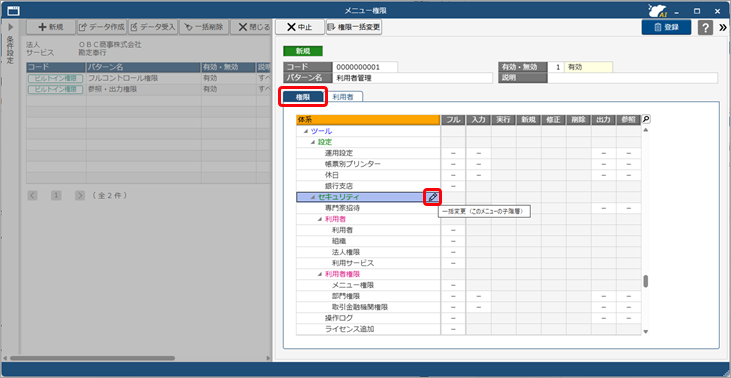Click the パターン名 input field
Image resolution: width=731 pixels, height=378 pixels.
(x=413, y=78)
